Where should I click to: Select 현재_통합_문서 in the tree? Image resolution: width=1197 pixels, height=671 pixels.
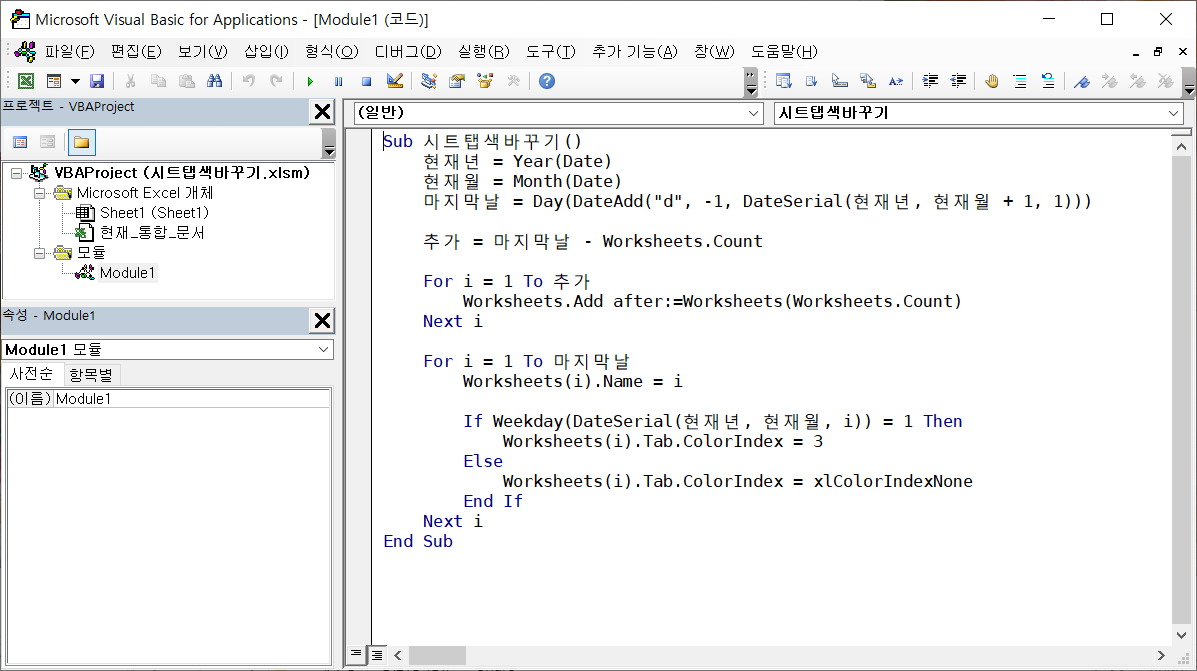click(x=152, y=233)
